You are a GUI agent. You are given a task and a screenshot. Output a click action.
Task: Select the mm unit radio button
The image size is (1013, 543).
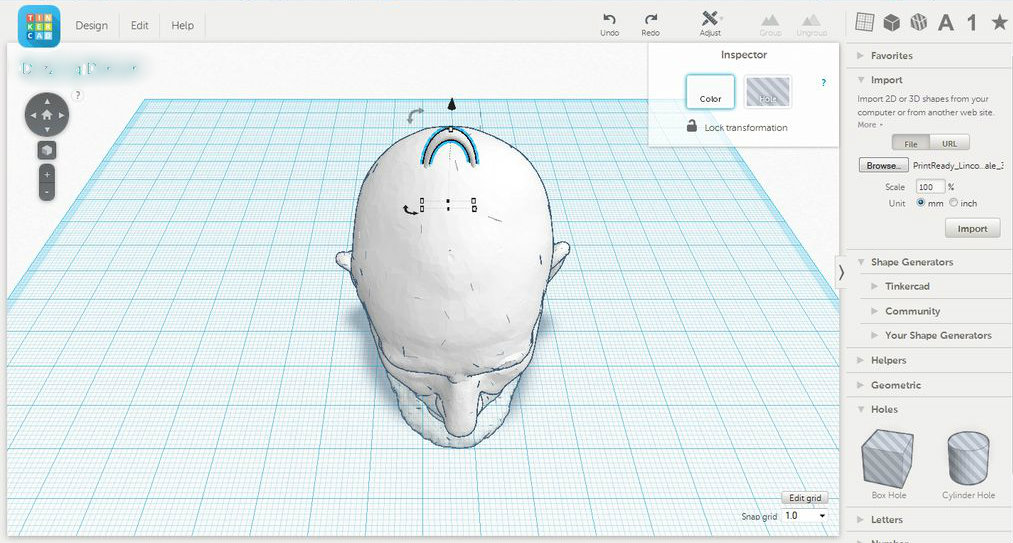pyautogui.click(x=921, y=203)
